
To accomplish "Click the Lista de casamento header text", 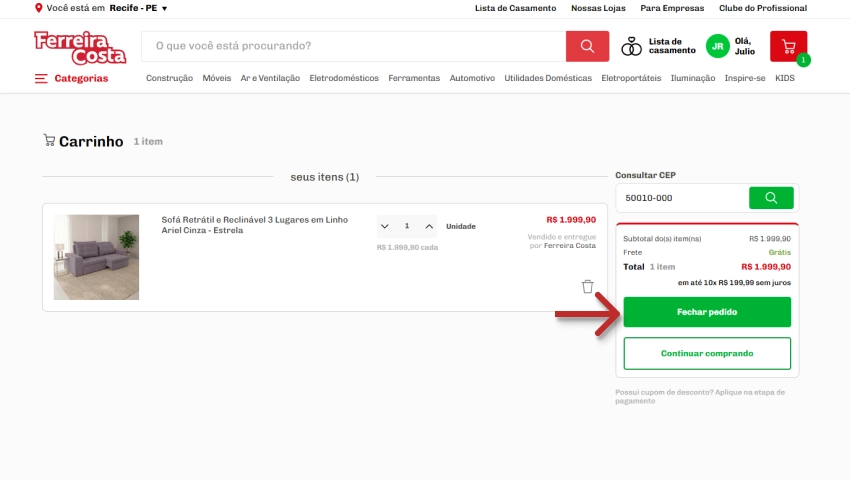I will (672, 46).
